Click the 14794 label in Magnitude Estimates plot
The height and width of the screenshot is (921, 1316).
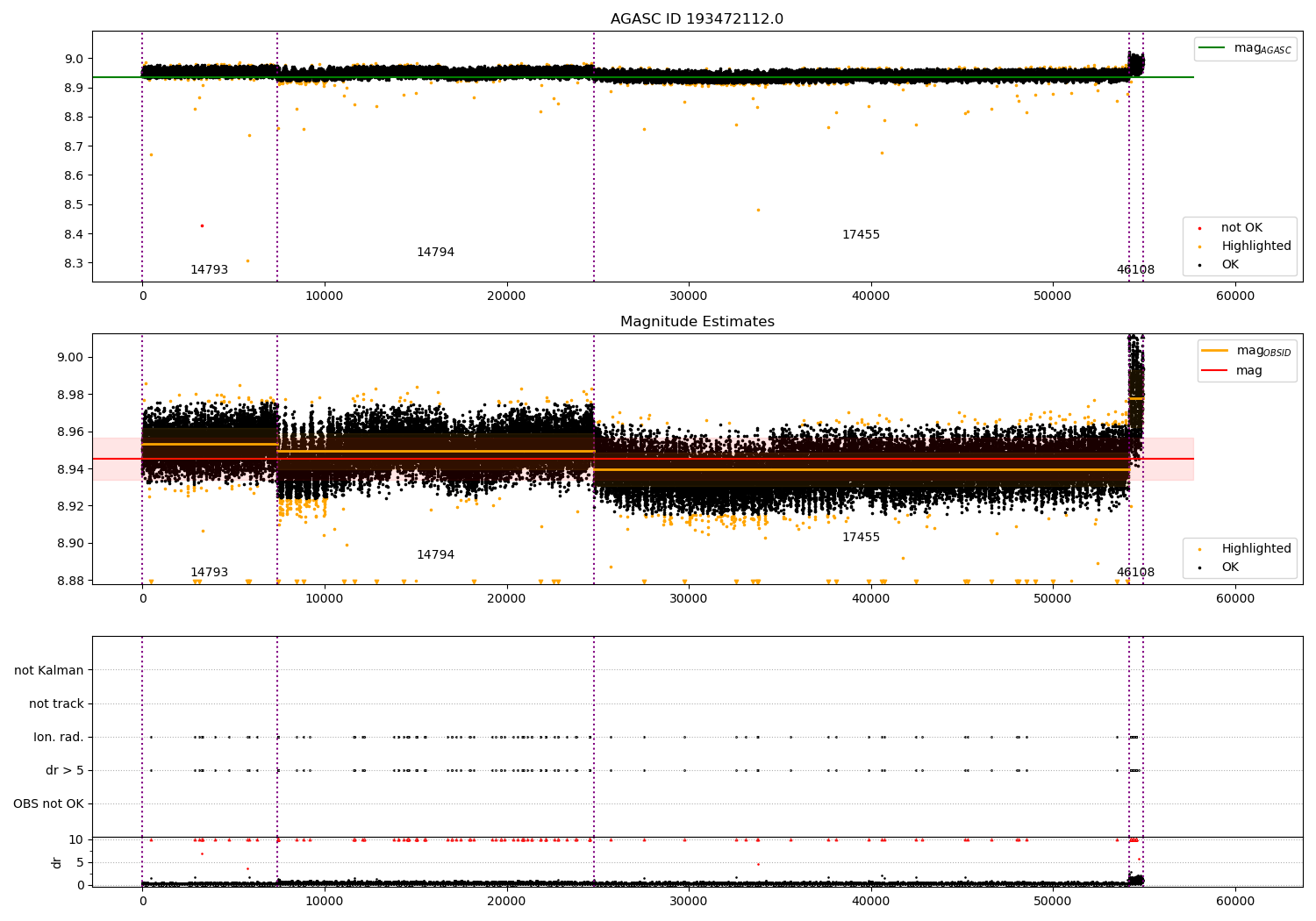(435, 555)
